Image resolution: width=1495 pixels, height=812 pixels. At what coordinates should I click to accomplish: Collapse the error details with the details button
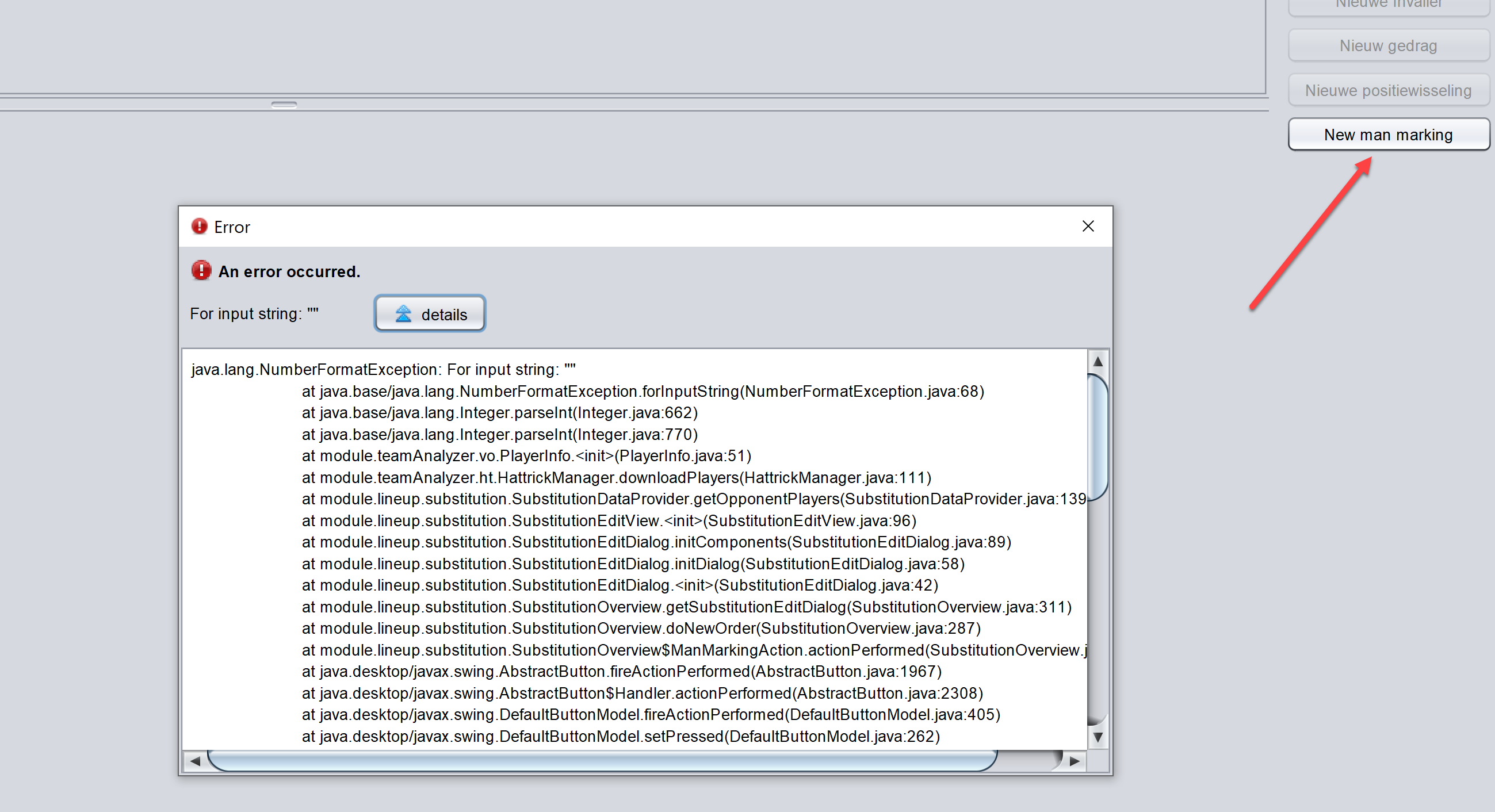[x=430, y=313]
